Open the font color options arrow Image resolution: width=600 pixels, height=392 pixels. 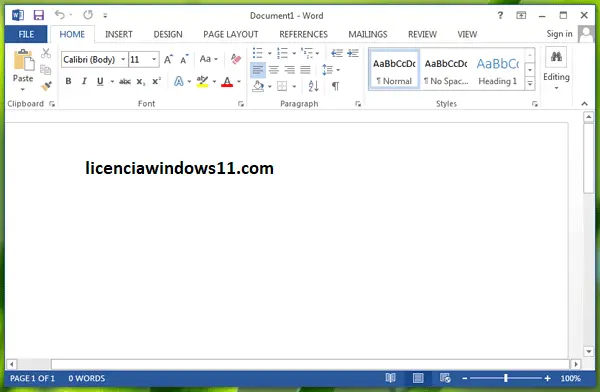pos(239,82)
